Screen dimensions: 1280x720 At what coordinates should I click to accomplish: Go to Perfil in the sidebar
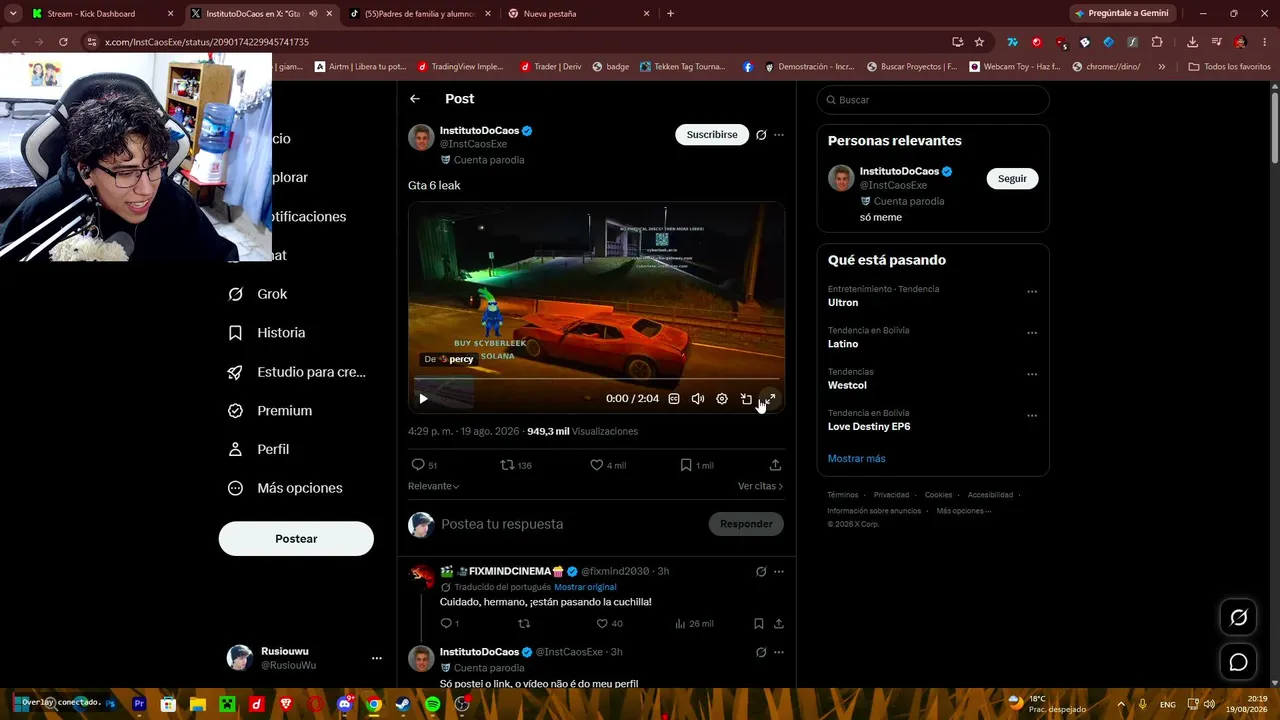point(259,450)
